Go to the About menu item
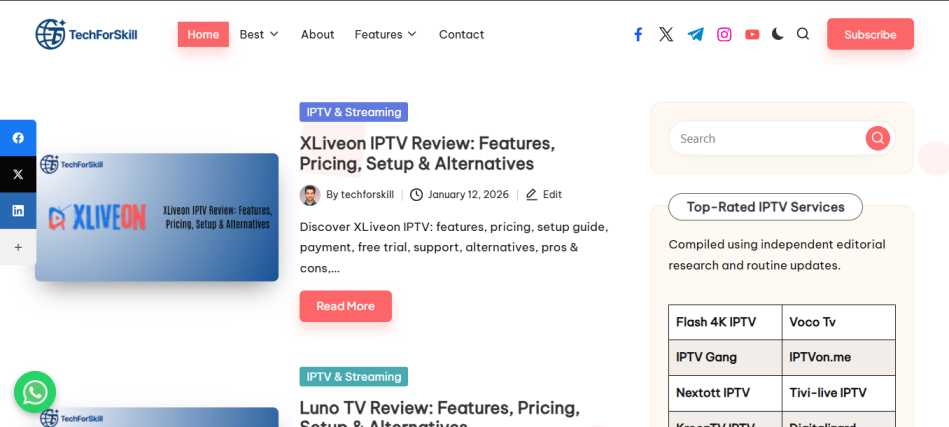949x427 pixels. click(x=317, y=34)
